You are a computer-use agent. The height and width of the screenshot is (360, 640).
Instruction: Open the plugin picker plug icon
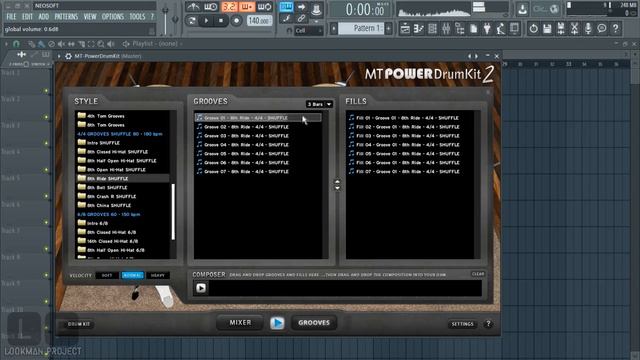(x=487, y=28)
